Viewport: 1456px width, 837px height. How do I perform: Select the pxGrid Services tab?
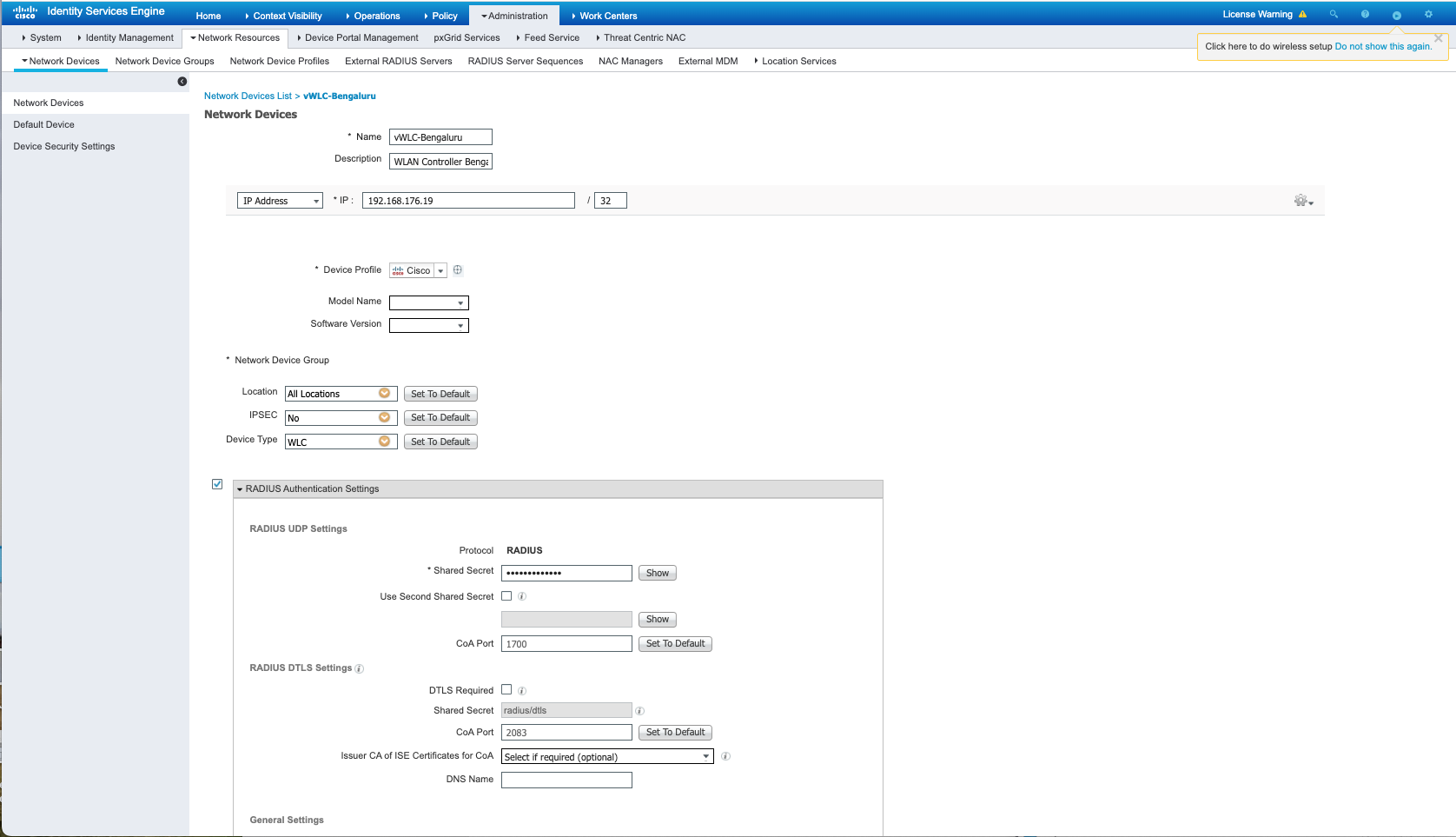click(x=467, y=37)
